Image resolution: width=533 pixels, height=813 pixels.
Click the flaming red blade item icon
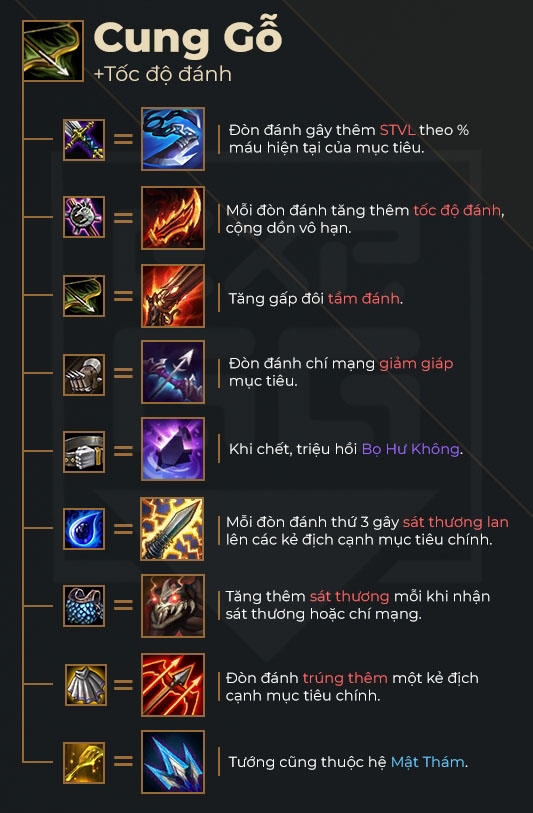[173, 218]
